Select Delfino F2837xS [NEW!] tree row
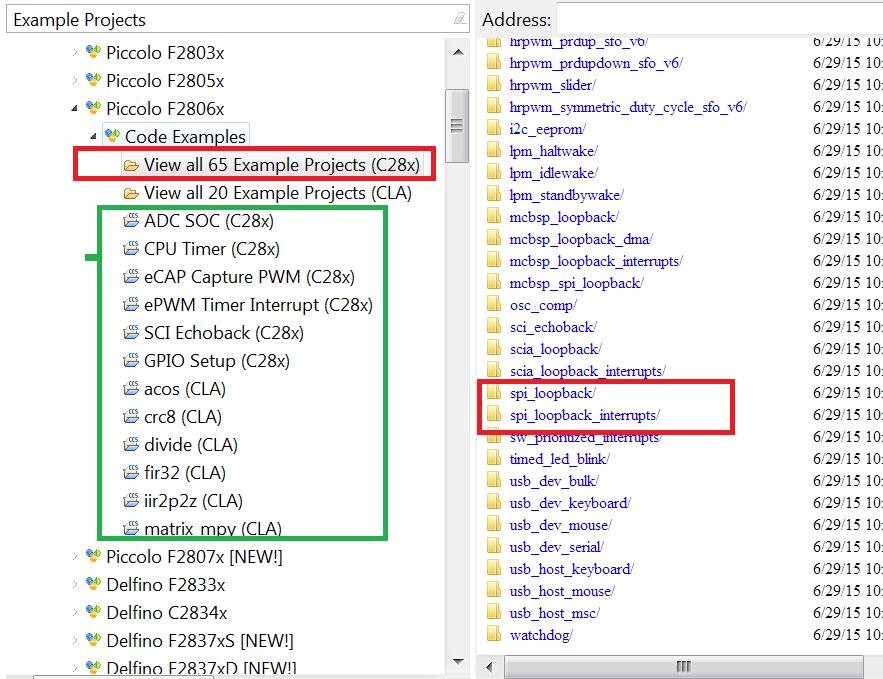Viewport: 883px width, 679px height. coord(200,641)
